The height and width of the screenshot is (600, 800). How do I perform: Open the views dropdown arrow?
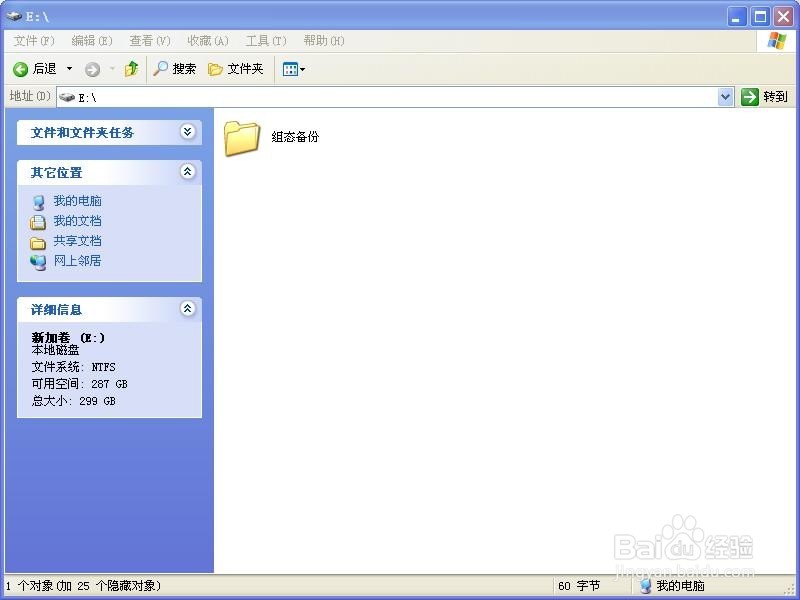(301, 68)
